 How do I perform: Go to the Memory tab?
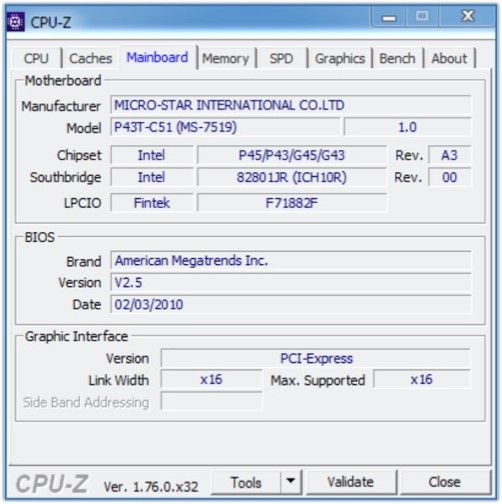pyautogui.click(x=226, y=58)
